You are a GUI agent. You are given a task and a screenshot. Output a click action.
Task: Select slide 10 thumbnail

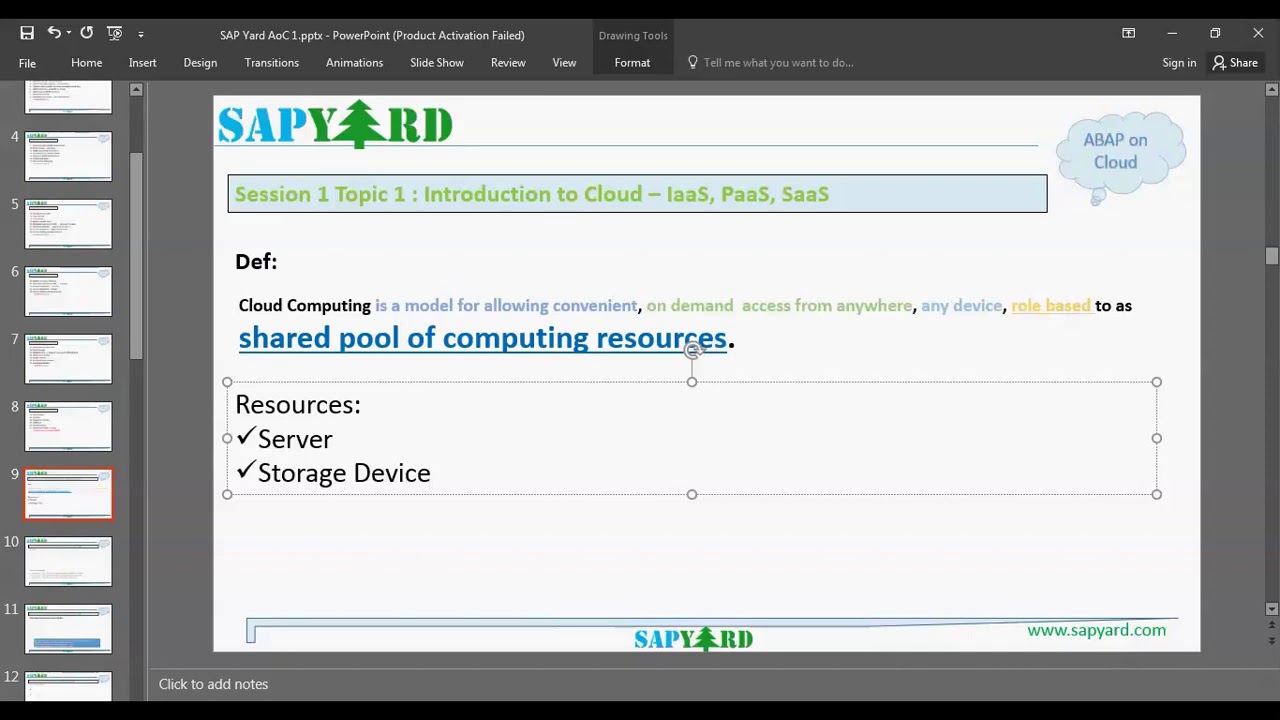68,561
